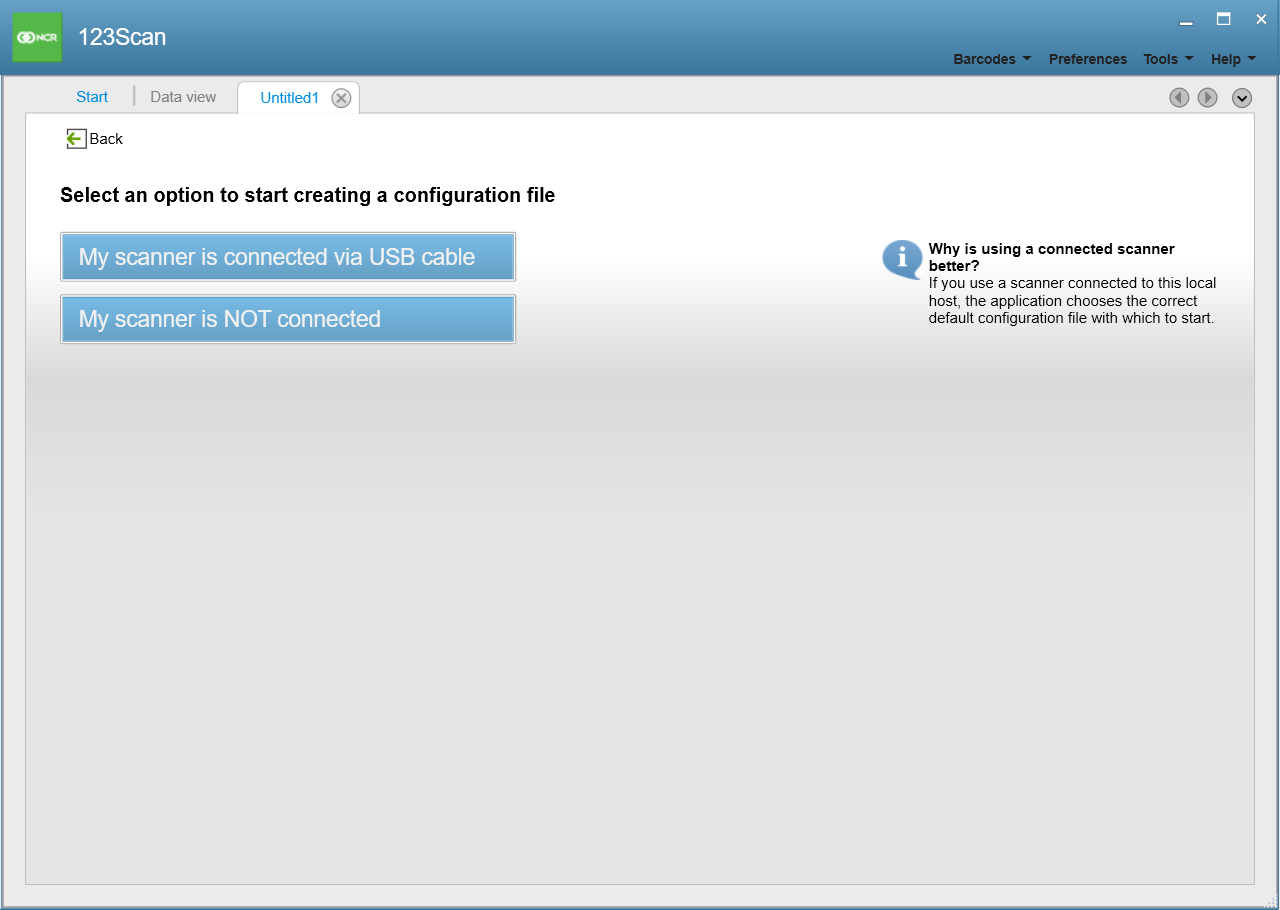Open the tab list dropdown chevron
The height and width of the screenshot is (910, 1280).
(1242, 97)
